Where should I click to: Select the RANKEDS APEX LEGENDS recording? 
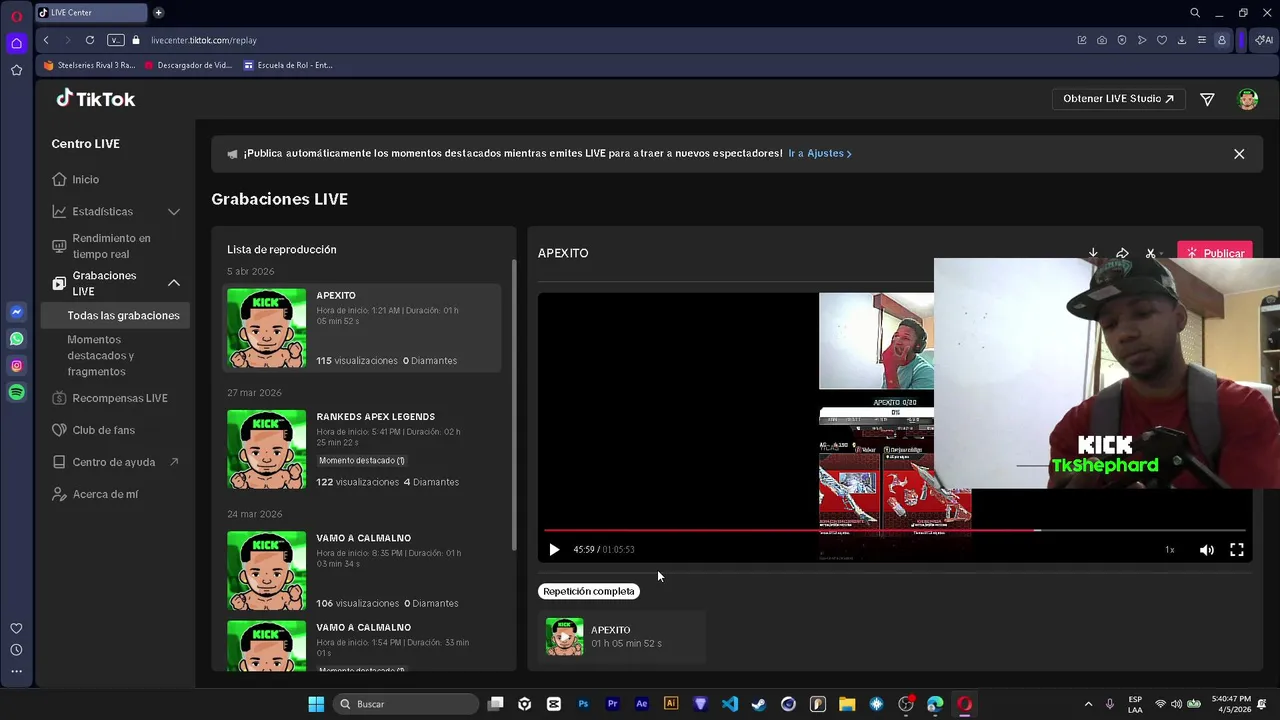click(361, 449)
